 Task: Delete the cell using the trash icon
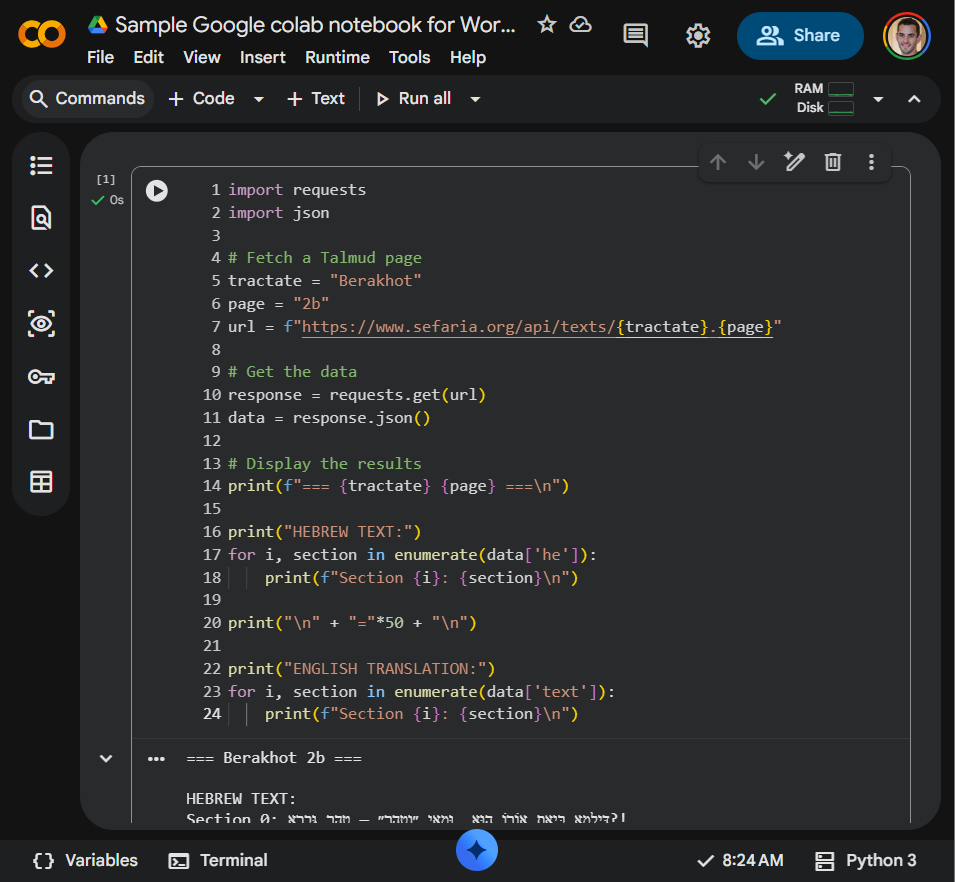click(832, 162)
